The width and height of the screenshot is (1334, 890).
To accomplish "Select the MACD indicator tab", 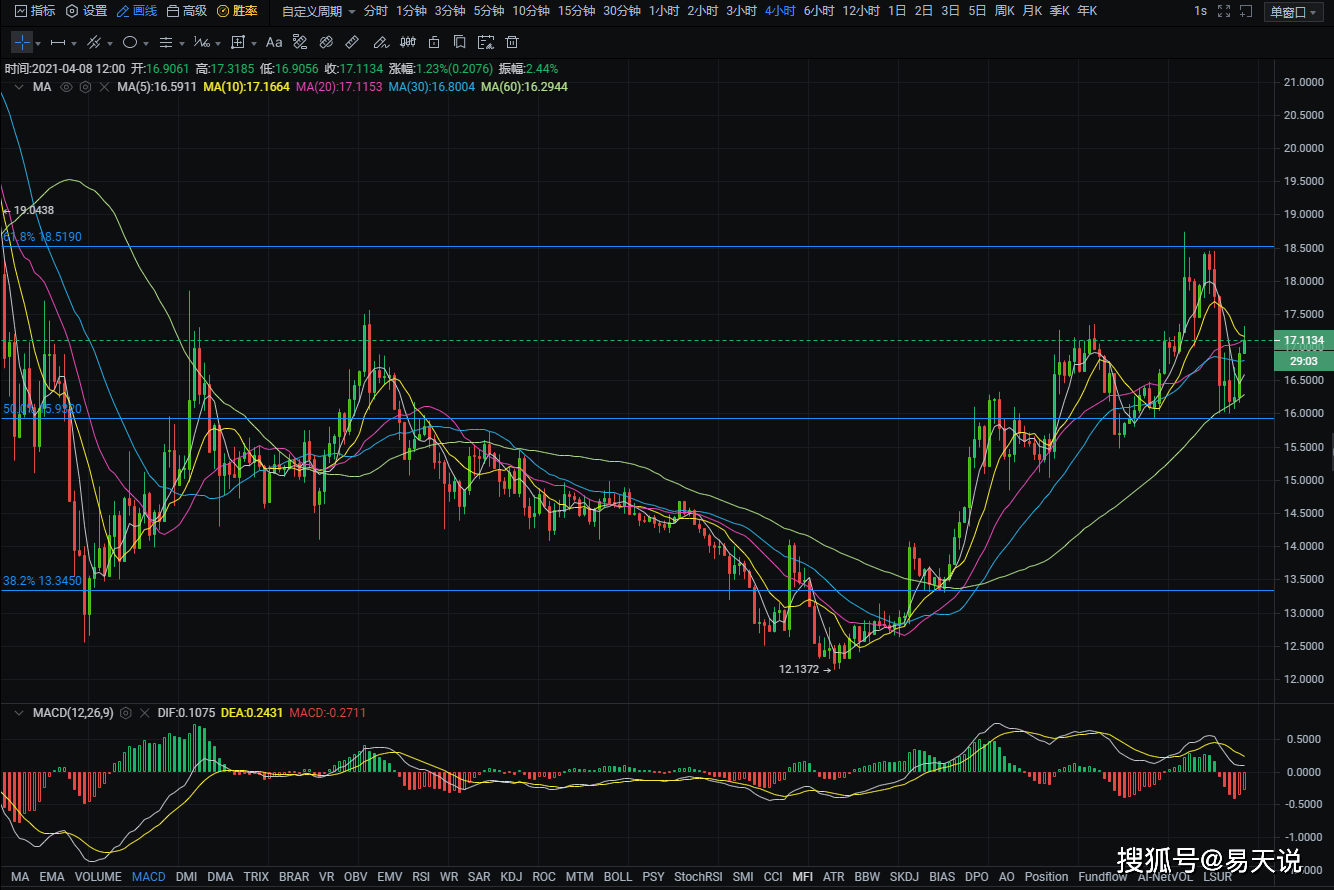I will [149, 877].
